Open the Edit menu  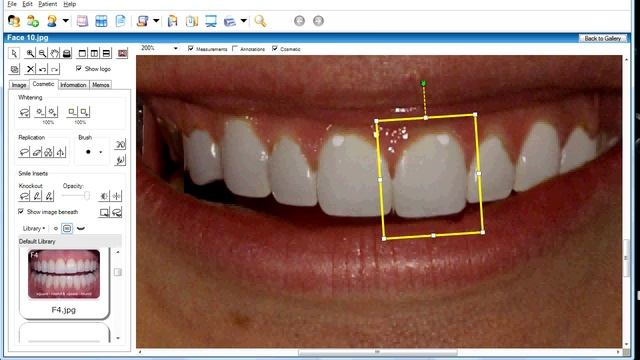[27, 4]
